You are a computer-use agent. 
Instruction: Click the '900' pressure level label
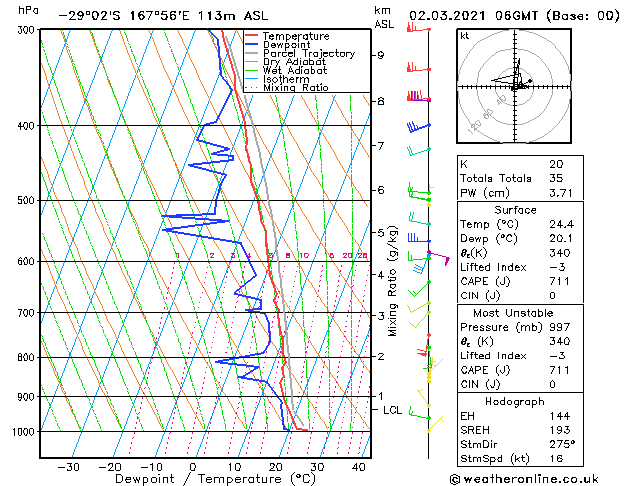(x=28, y=397)
